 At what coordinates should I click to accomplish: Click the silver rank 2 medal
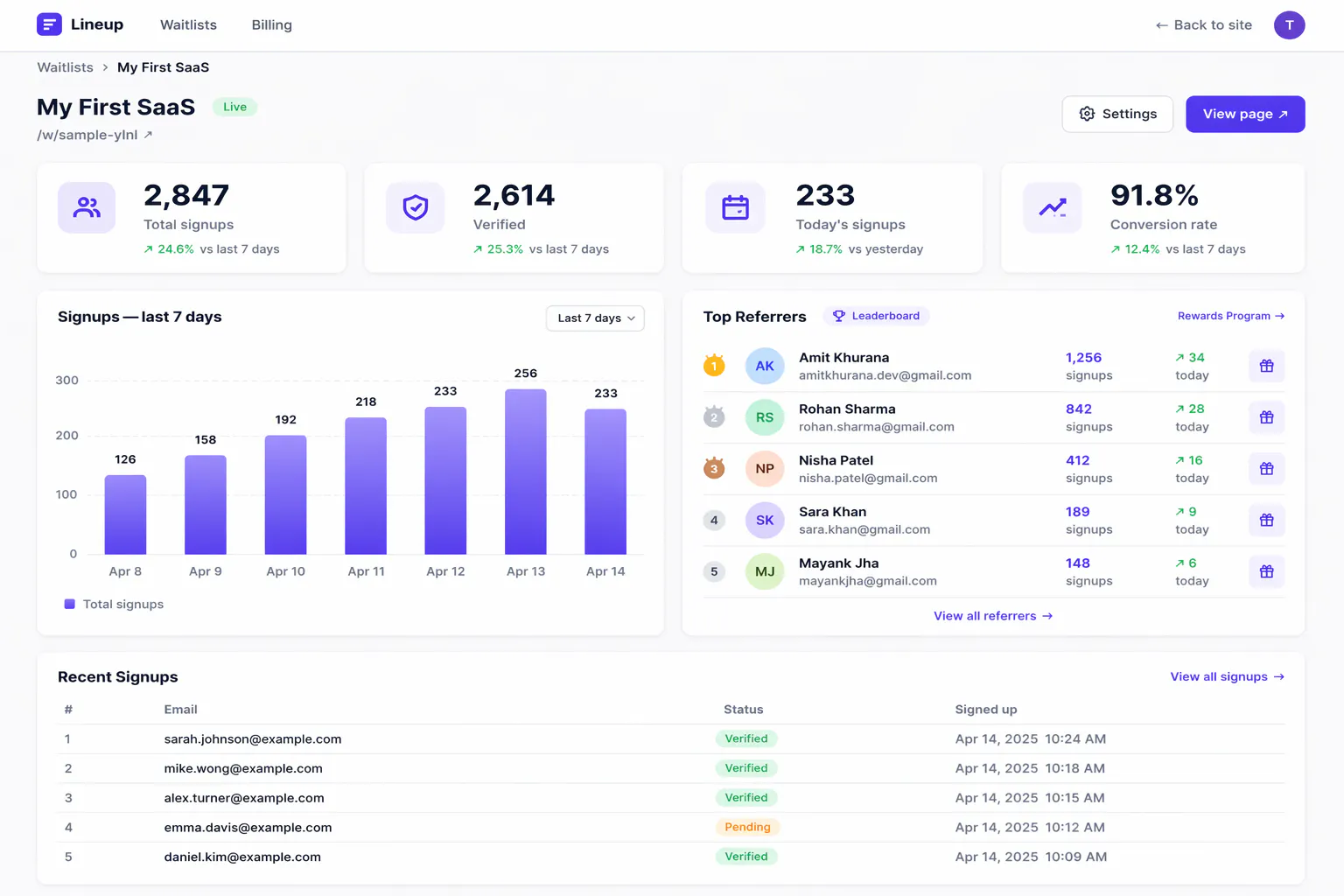714,417
